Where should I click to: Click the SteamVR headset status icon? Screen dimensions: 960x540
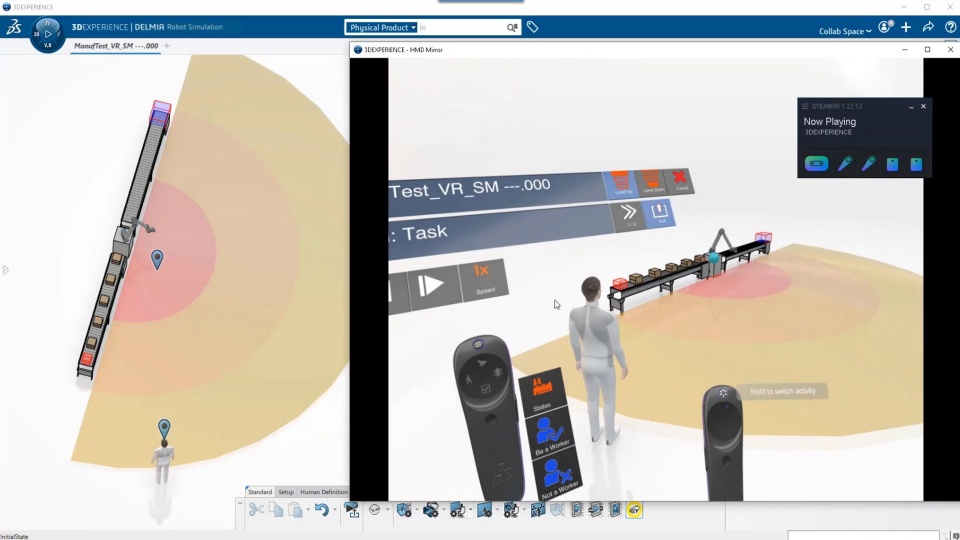tap(816, 163)
